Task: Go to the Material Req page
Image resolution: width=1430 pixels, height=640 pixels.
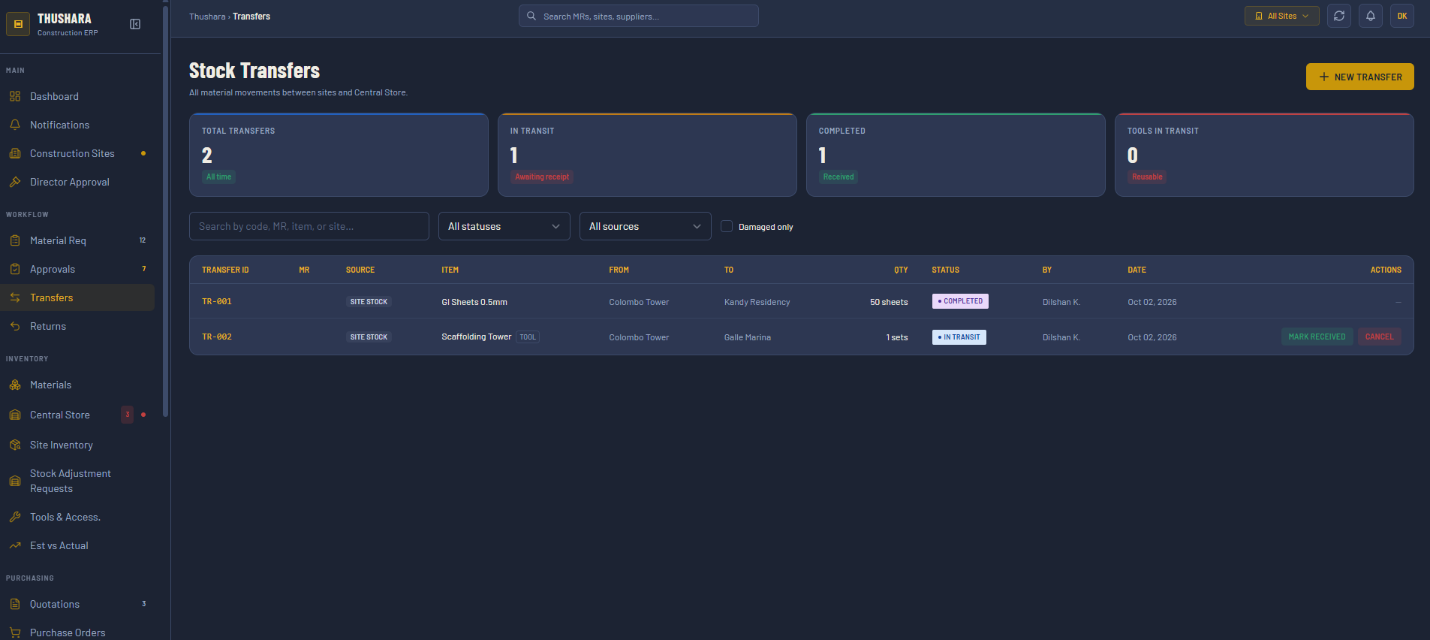Action: (x=77, y=241)
